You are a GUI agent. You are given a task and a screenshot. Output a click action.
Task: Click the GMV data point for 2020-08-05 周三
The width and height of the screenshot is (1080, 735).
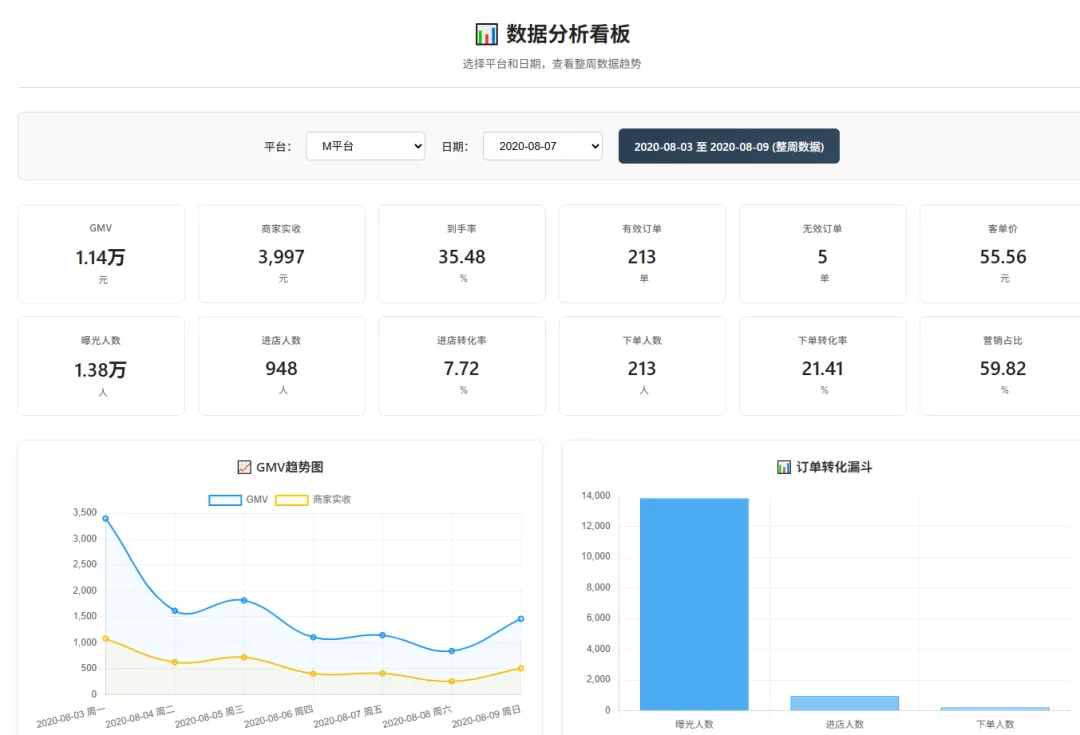(x=244, y=600)
